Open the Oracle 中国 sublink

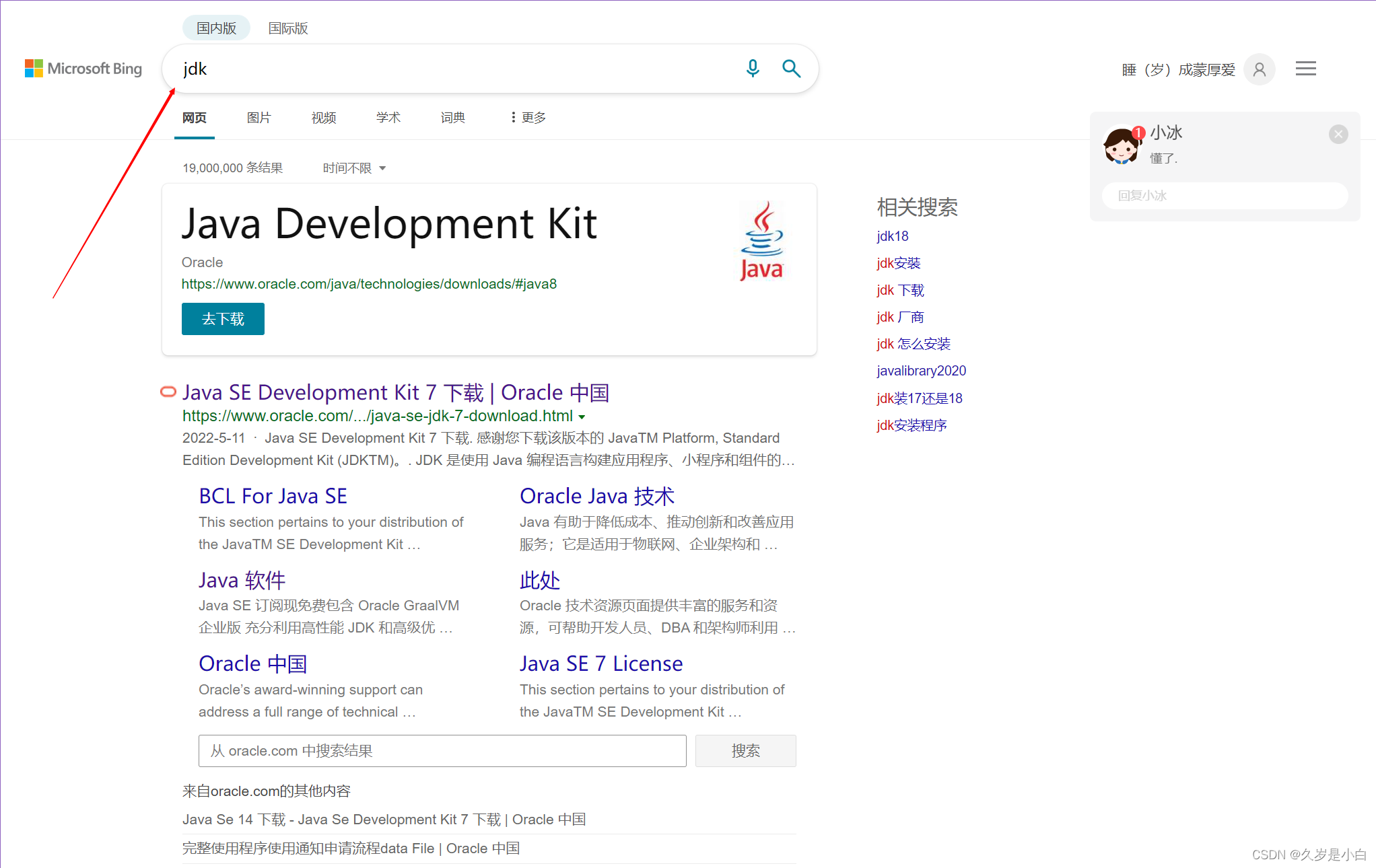pos(253,663)
